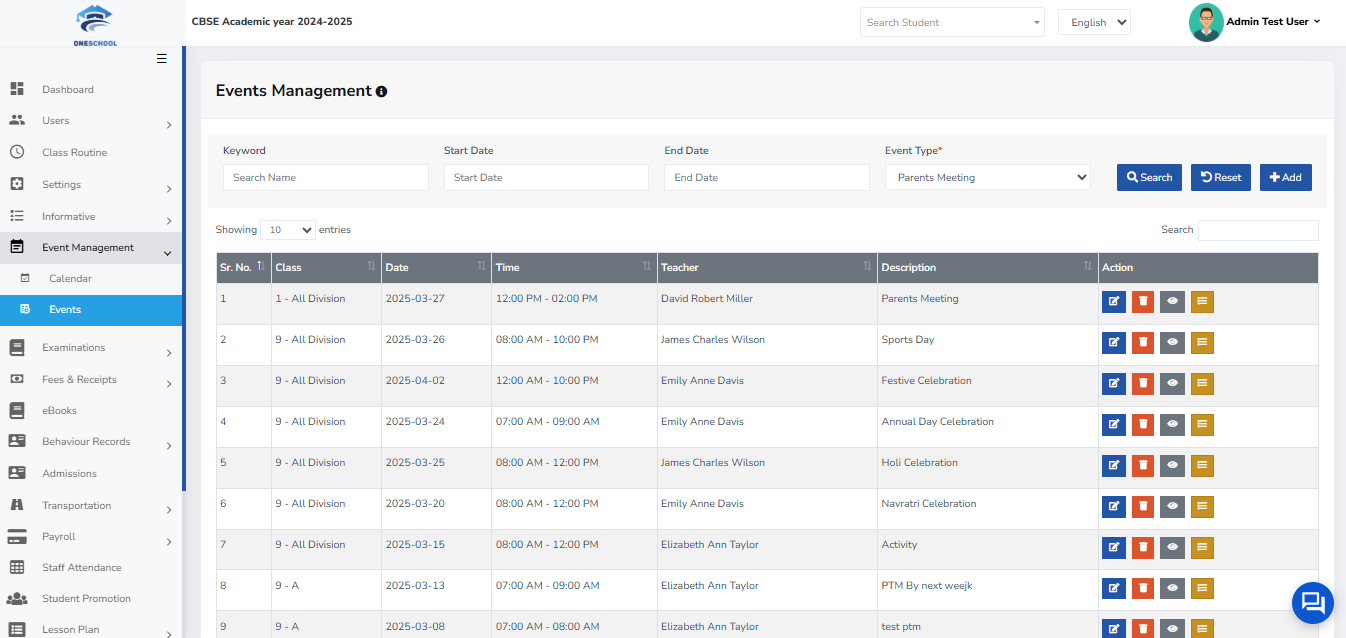Screen dimensions: 1346x638
Task: Click the OneSchool logo
Action: pyautogui.click(x=95, y=25)
